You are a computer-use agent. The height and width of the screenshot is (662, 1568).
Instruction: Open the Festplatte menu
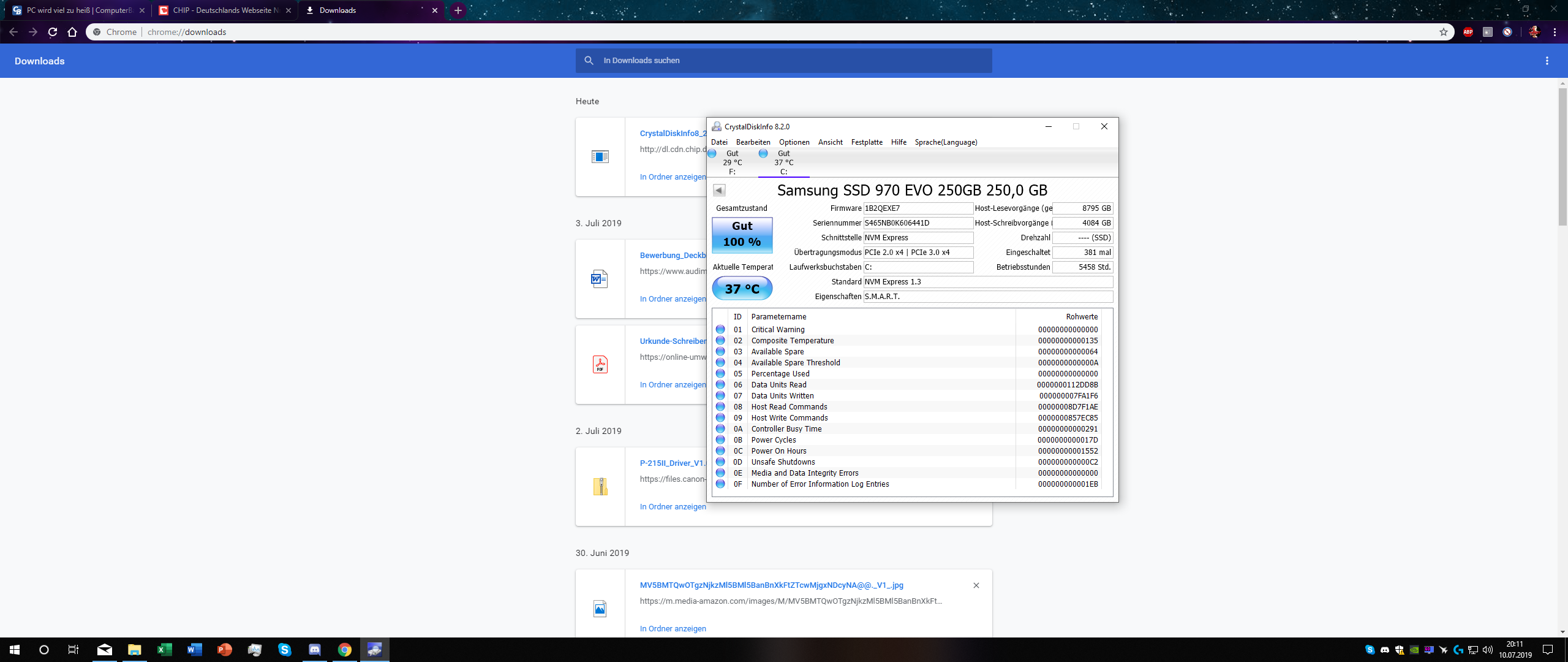pos(867,142)
